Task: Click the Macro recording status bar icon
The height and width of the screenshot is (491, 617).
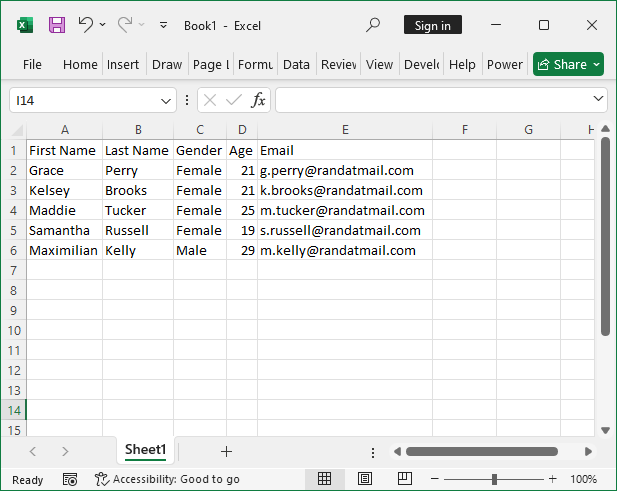Action: coord(70,479)
